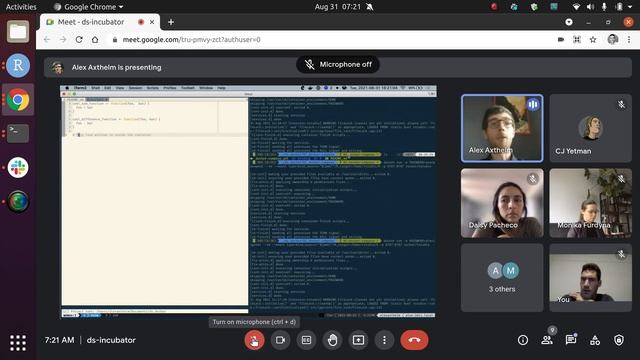Leave the call with red hangup button
The image size is (640, 360).
(x=414, y=340)
